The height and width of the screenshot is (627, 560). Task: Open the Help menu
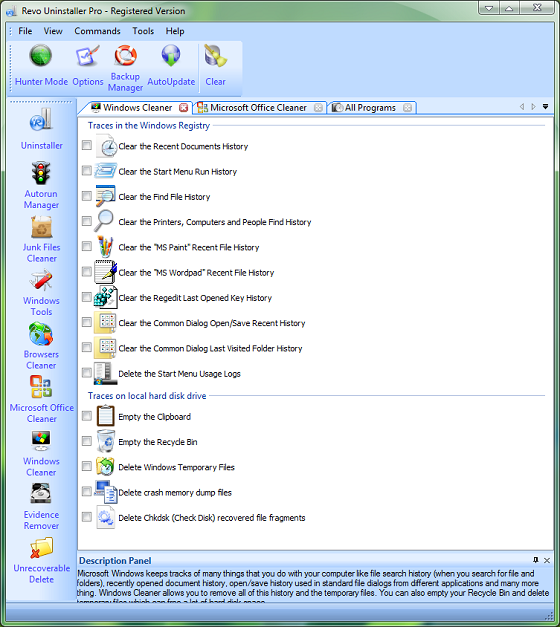175,31
